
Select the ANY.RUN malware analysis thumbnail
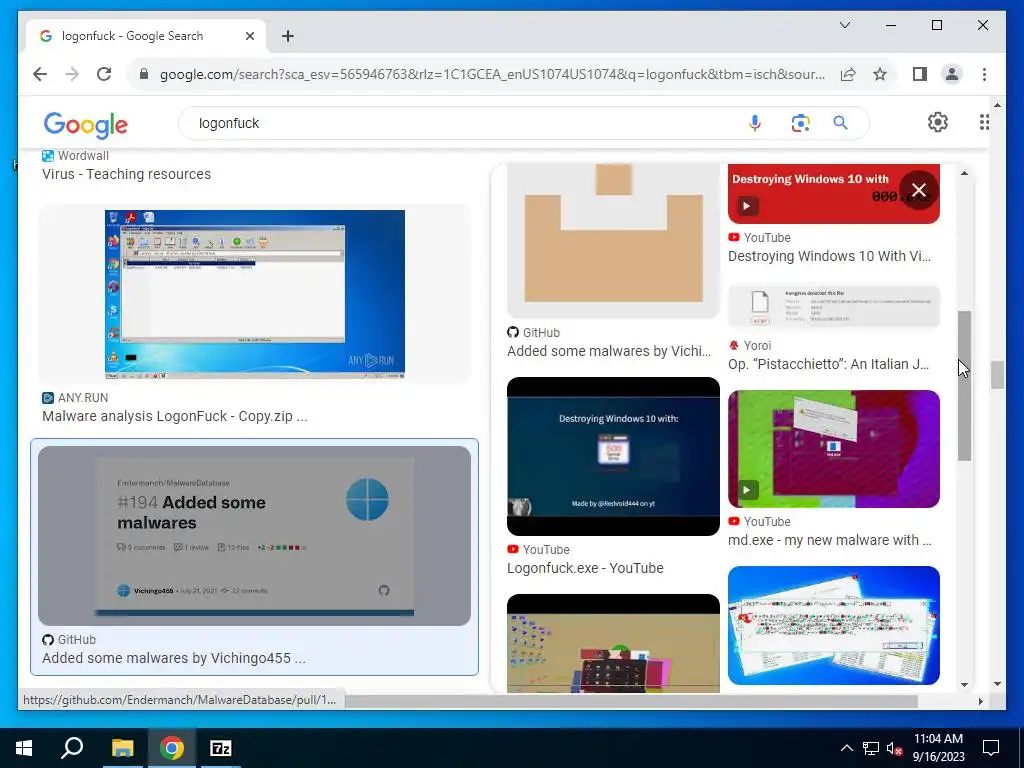tap(255, 294)
